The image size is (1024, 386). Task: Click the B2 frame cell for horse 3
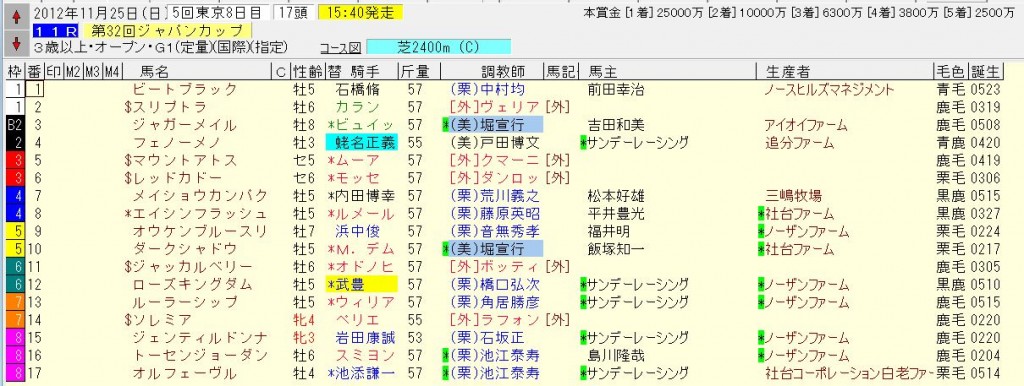tap(15, 125)
